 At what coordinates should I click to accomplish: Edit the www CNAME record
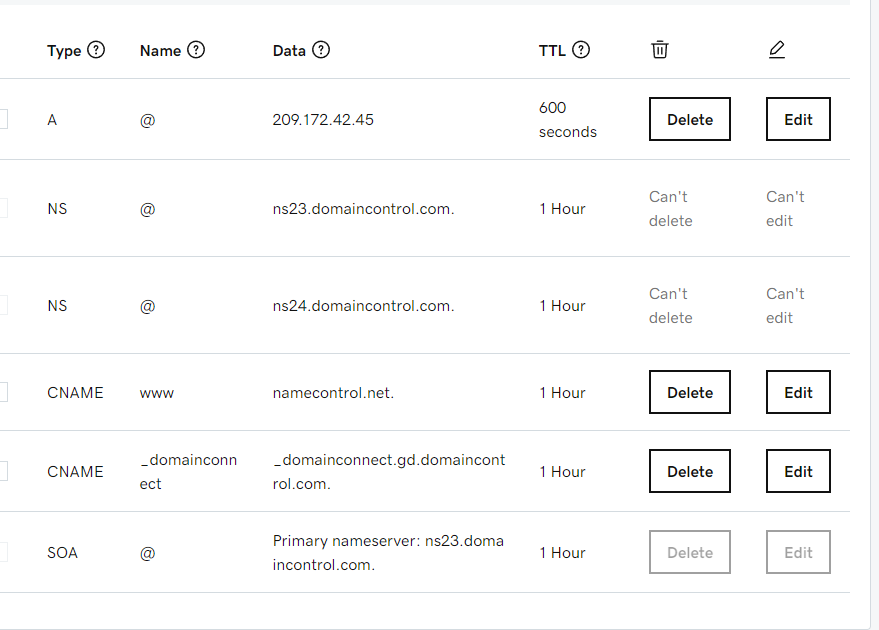(x=798, y=393)
